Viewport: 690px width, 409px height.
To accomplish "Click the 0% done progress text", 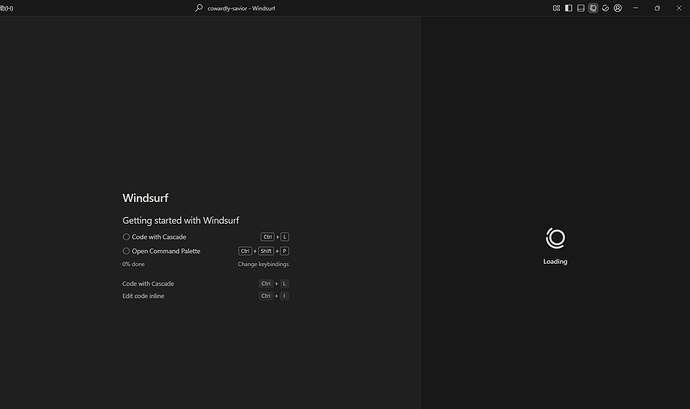I will coord(133,264).
